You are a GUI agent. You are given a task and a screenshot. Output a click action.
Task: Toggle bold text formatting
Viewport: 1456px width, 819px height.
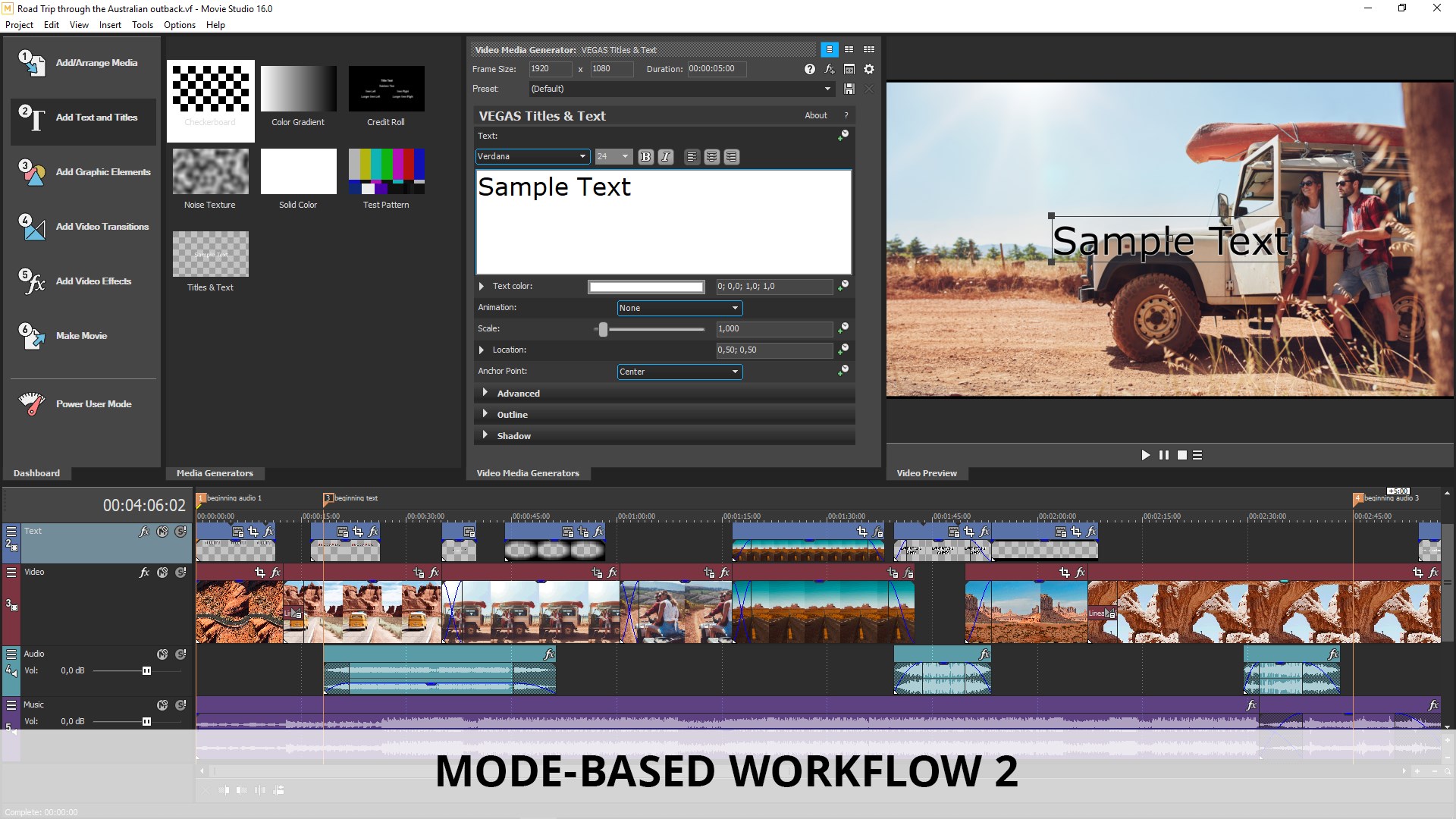[x=645, y=157]
